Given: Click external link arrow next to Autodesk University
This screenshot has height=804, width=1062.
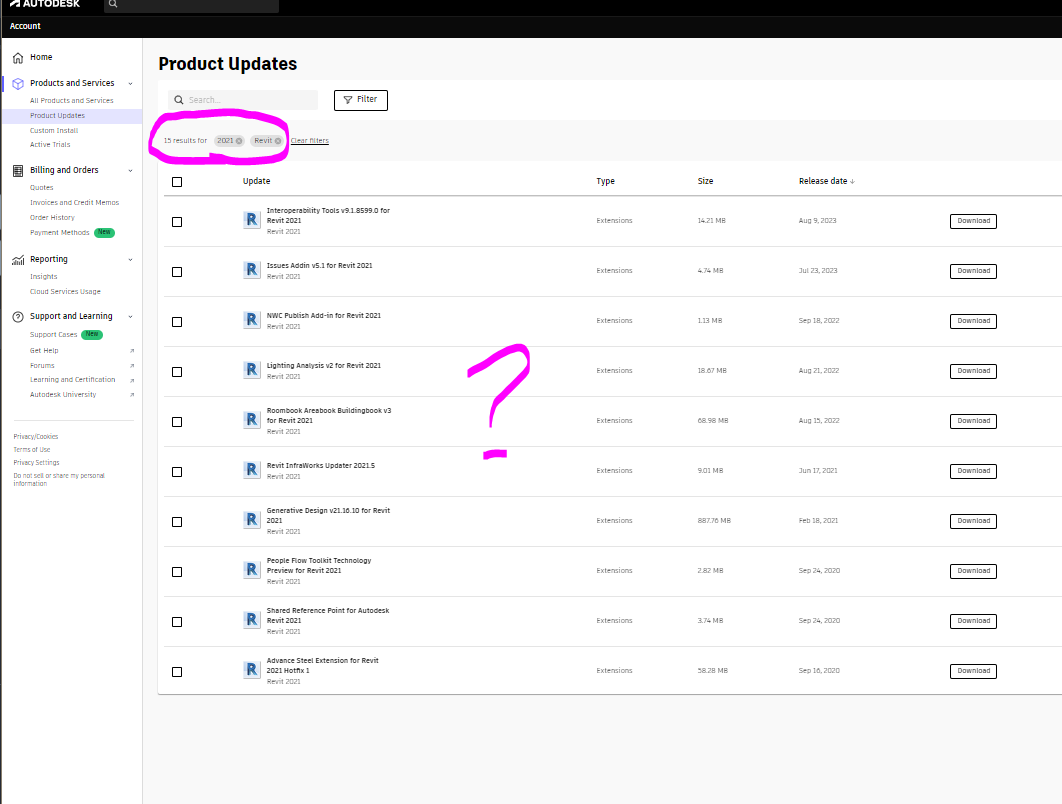Looking at the screenshot, I should (132, 395).
